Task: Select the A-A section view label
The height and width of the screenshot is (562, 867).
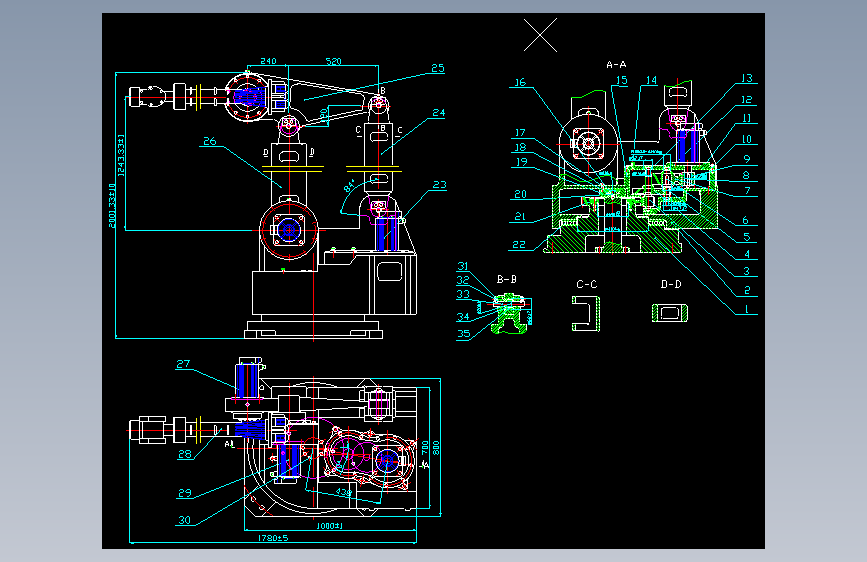Action: (x=616, y=65)
